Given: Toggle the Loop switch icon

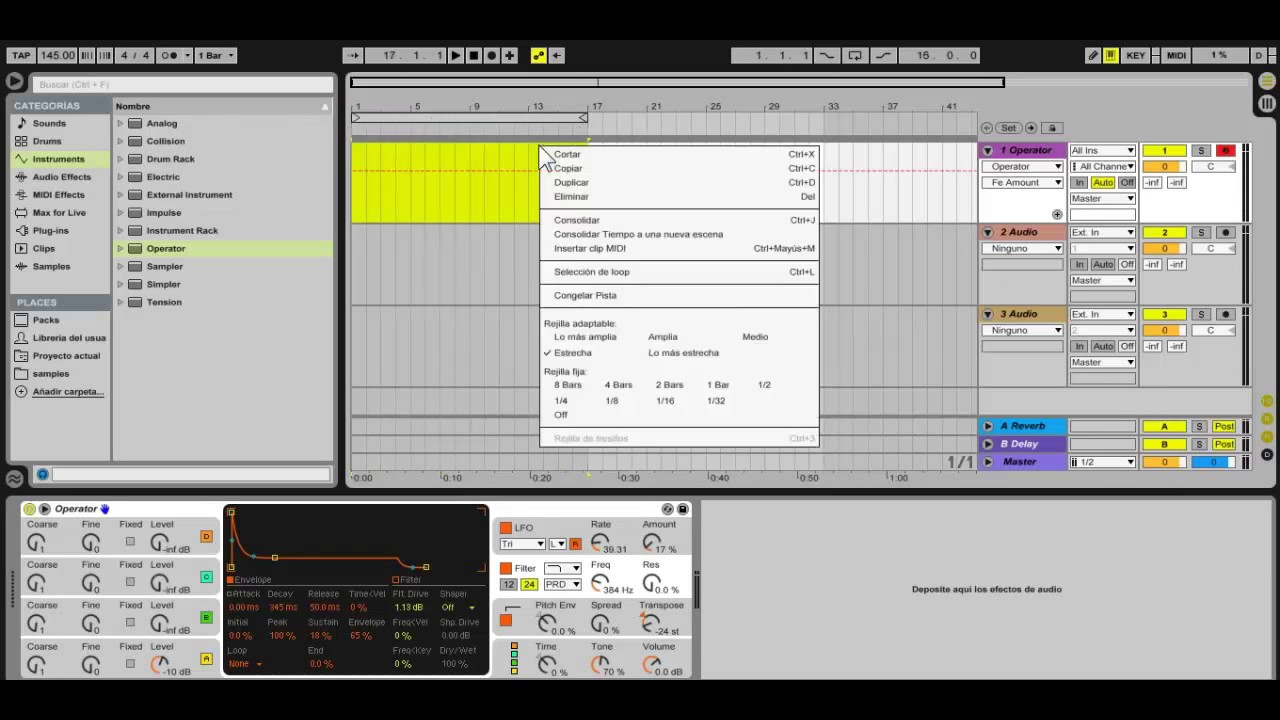Looking at the screenshot, I should (855, 56).
